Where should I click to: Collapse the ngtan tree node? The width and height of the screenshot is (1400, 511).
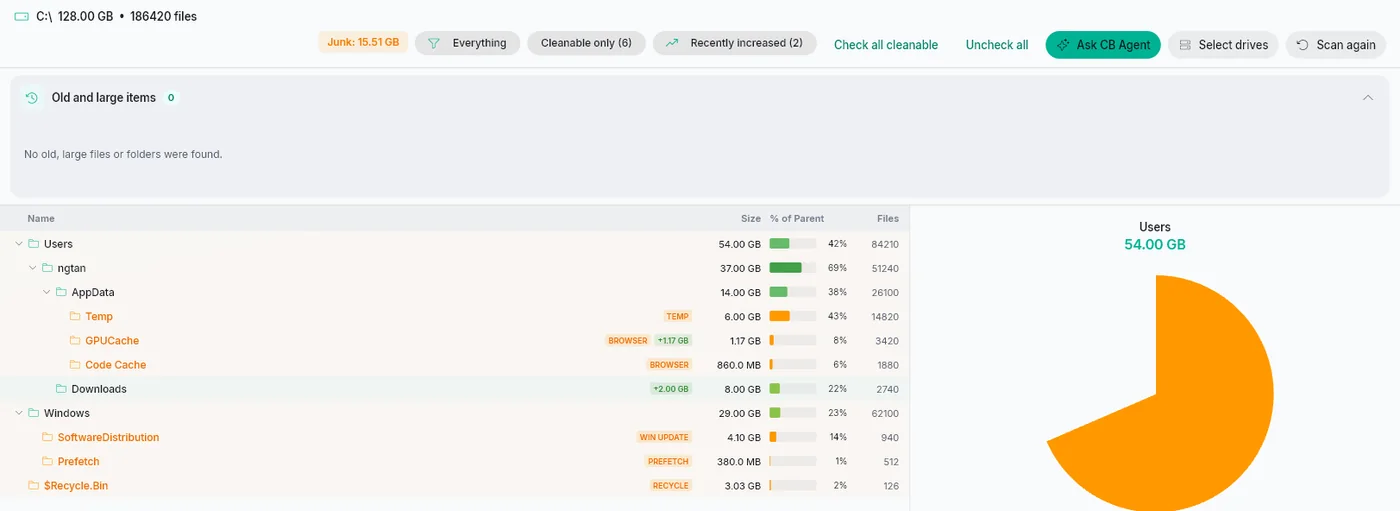(33, 268)
